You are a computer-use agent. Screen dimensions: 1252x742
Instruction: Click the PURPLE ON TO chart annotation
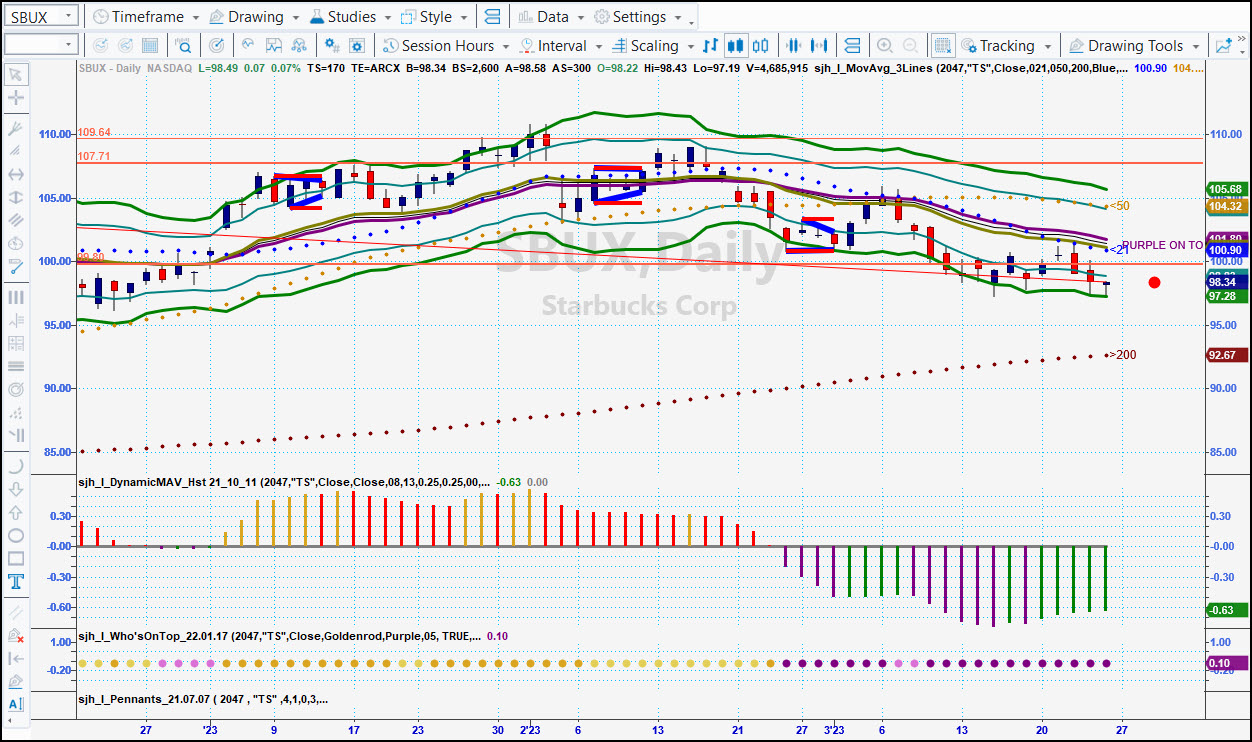coord(1163,245)
